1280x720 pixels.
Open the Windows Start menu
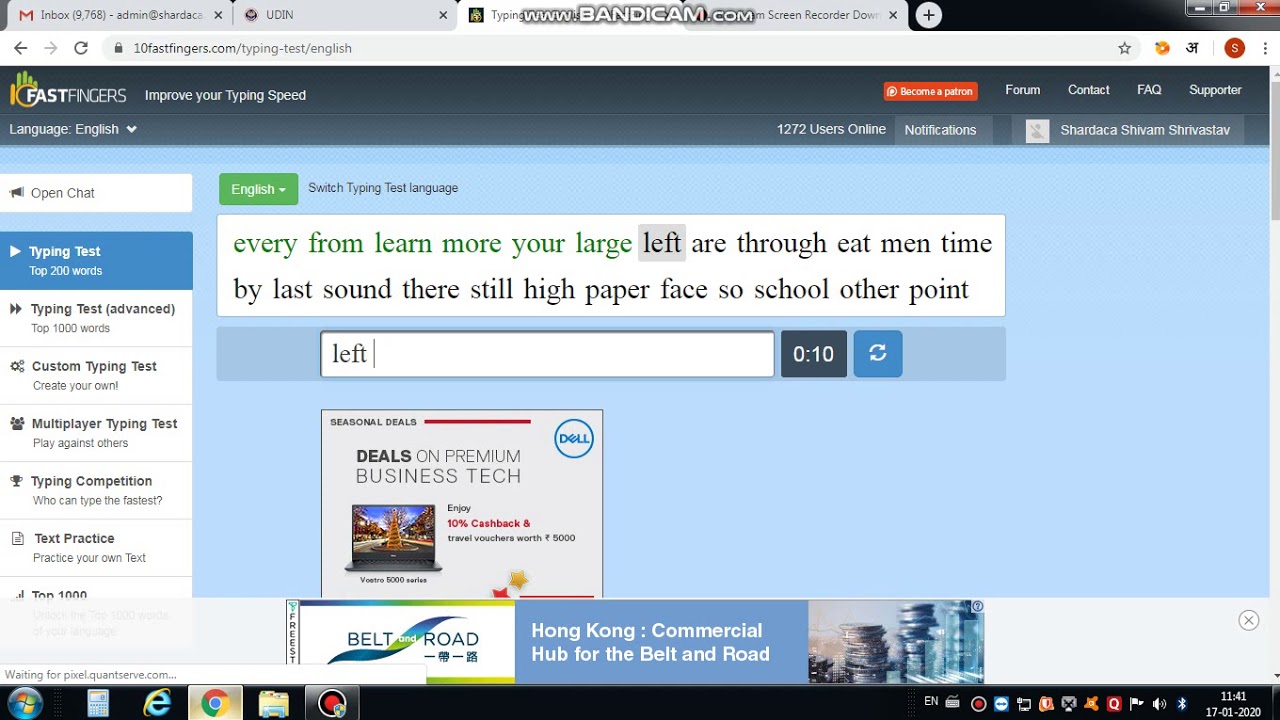[x=24, y=703]
